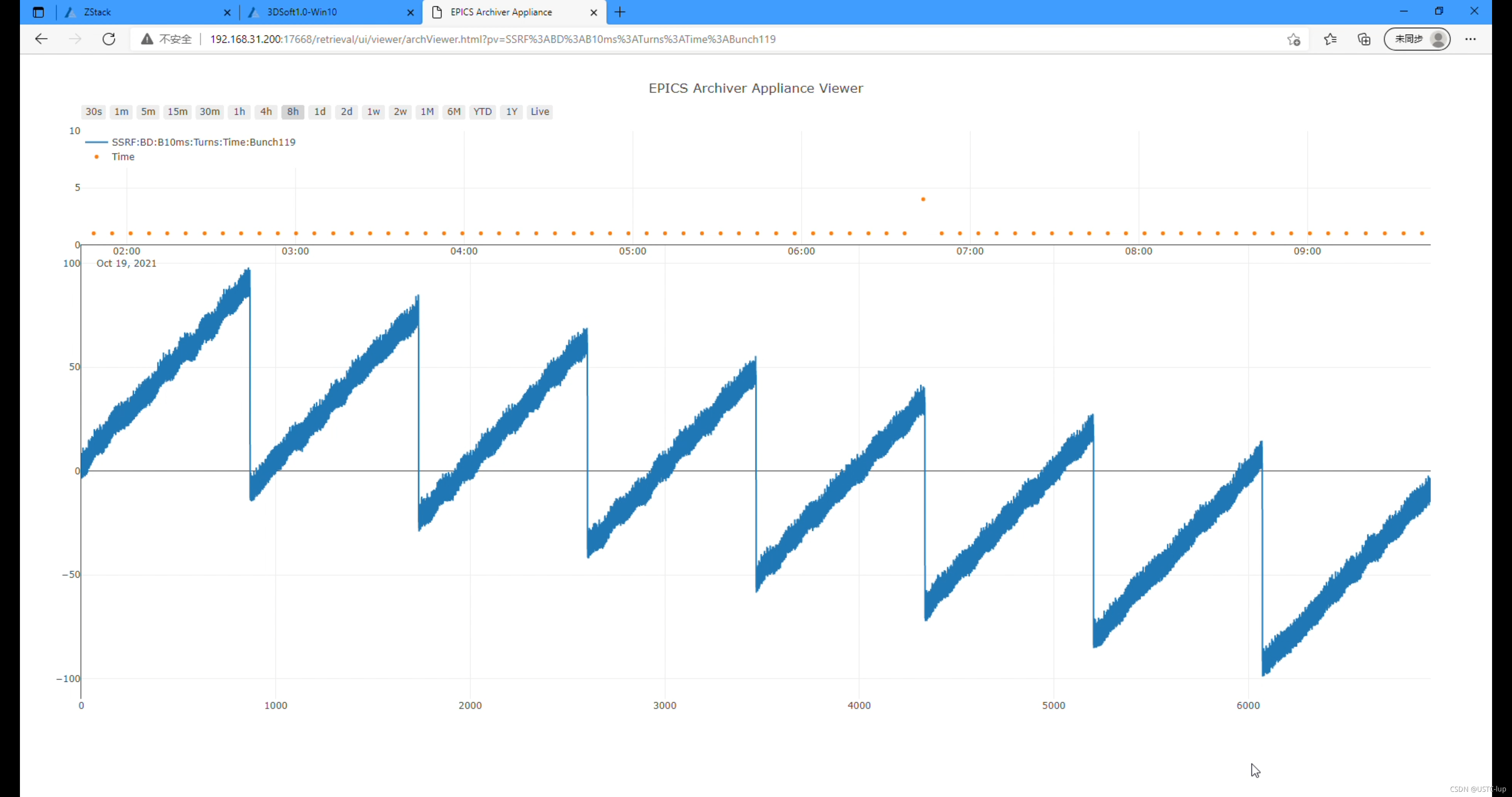Open the favorites list icon
The width and height of the screenshot is (1512, 797).
[1330, 39]
